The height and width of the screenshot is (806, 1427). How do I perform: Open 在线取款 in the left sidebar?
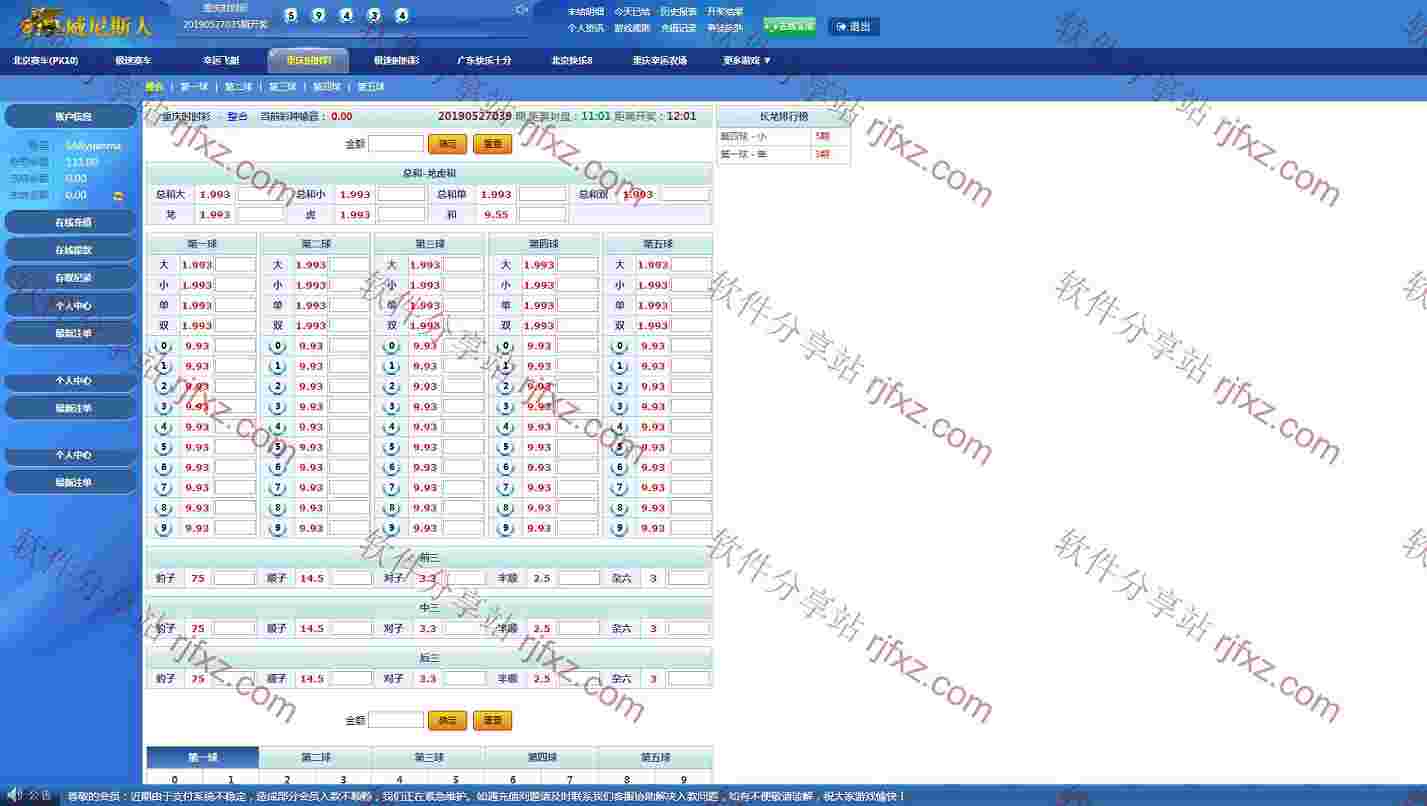(x=71, y=250)
